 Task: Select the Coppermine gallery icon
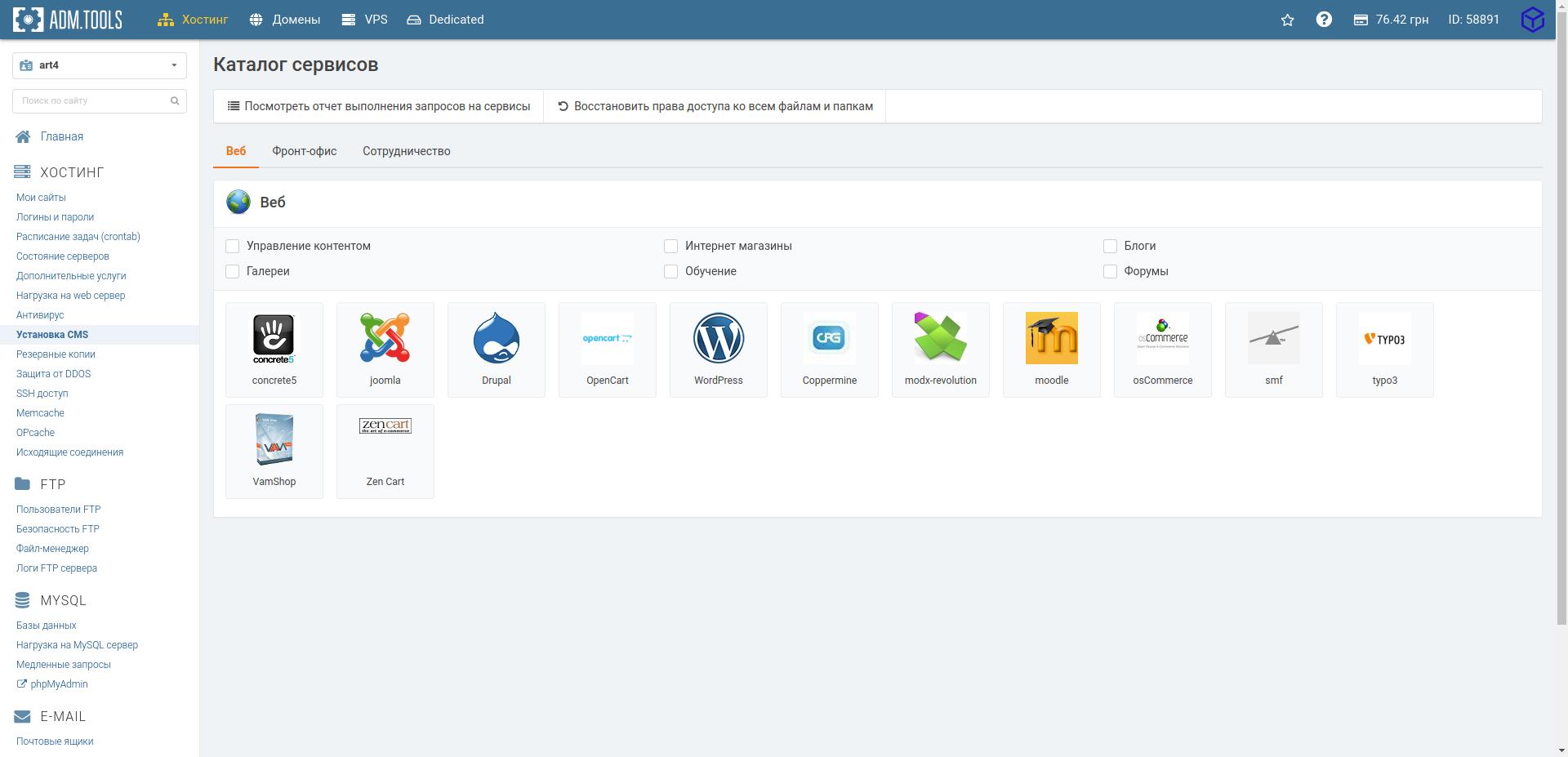[830, 338]
